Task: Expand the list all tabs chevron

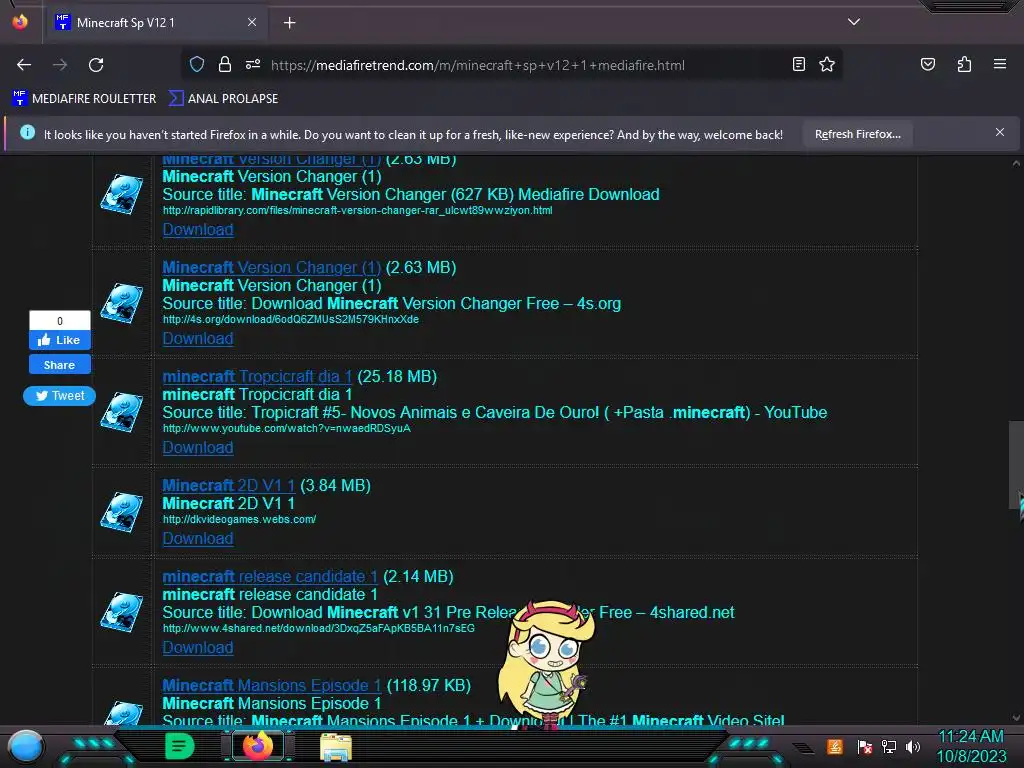Action: (854, 22)
